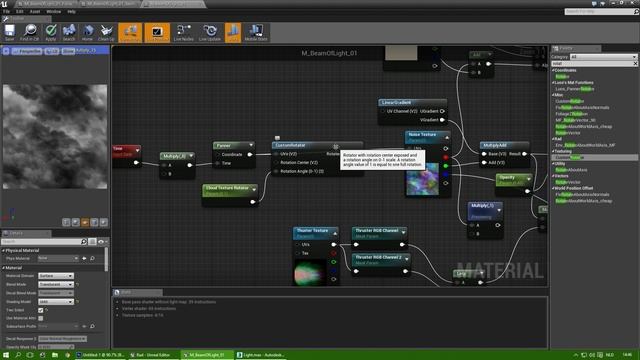The image size is (640, 360).
Task: Use selected asset arrow for Phys Material
Action: click(x=84, y=258)
